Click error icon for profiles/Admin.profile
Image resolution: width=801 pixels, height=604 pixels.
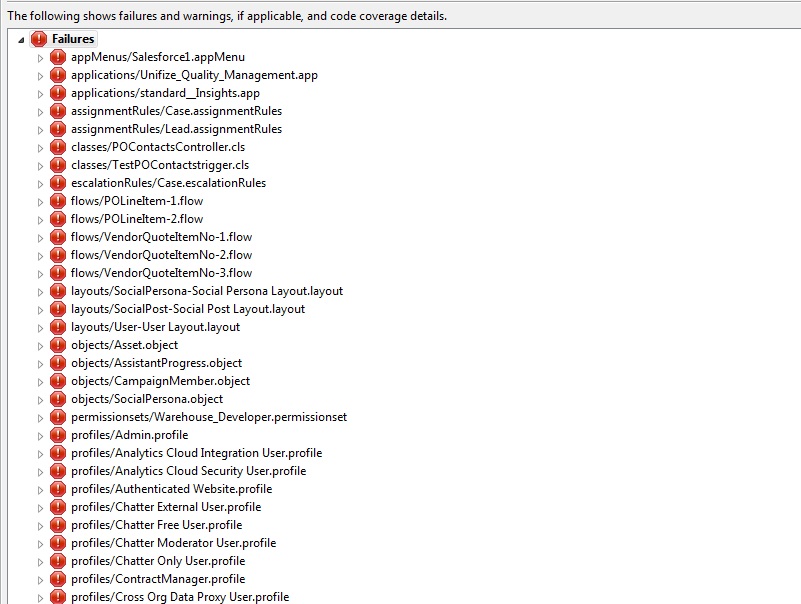[x=58, y=435]
